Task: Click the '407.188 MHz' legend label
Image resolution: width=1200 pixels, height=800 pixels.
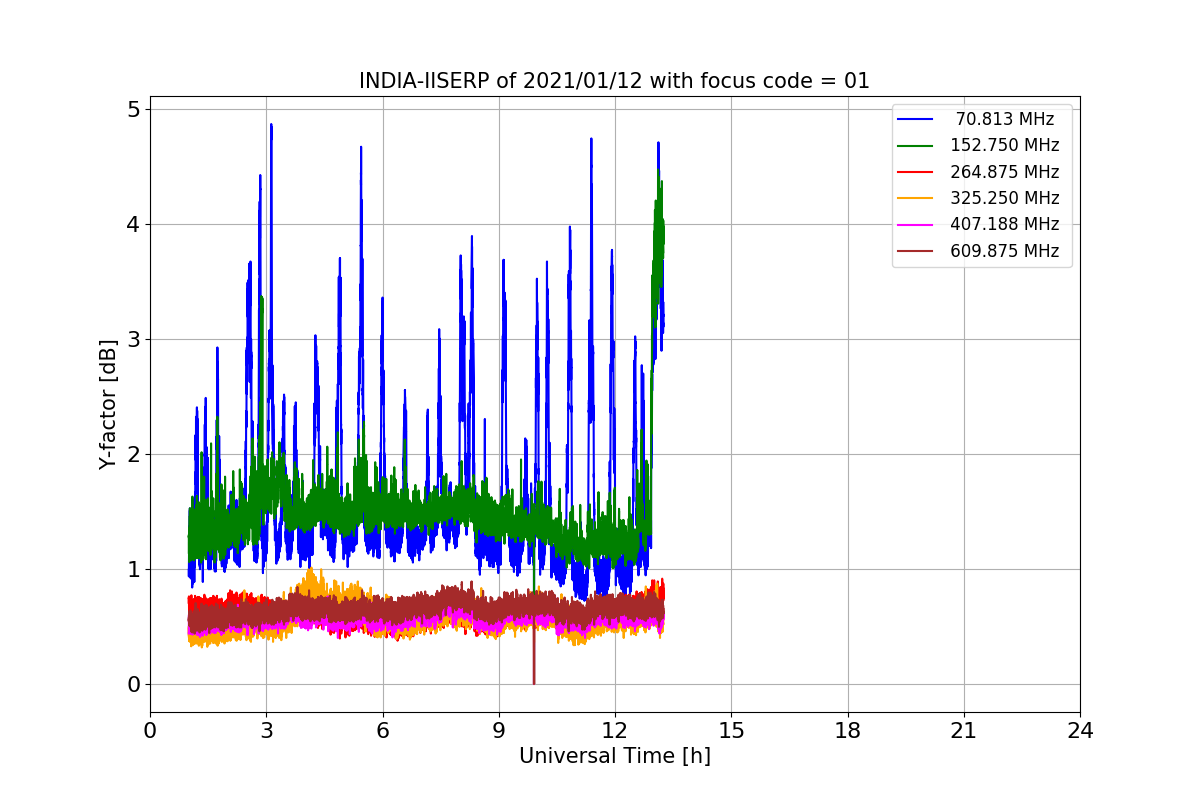Action: [1005, 225]
